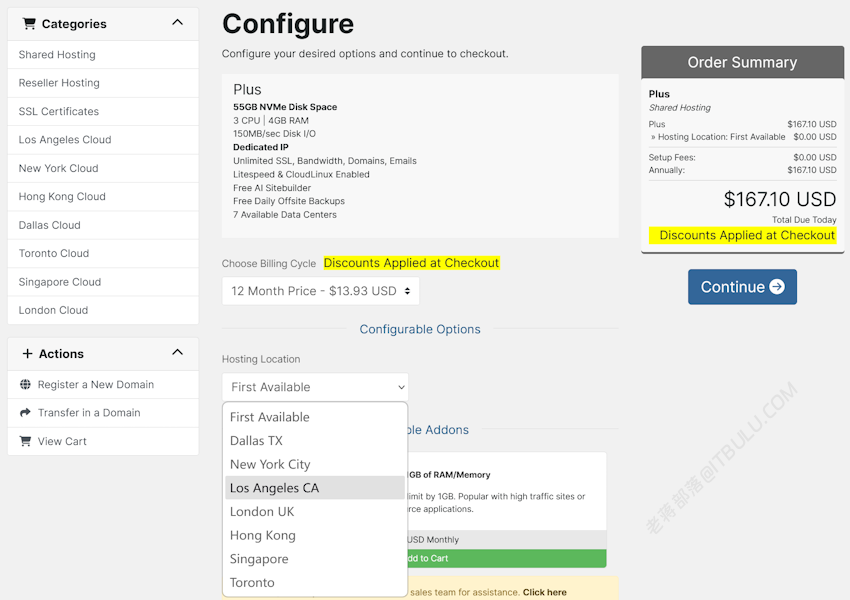This screenshot has height=600, width=850.
Task: Click the plus icon beside Actions
Action: (27, 353)
